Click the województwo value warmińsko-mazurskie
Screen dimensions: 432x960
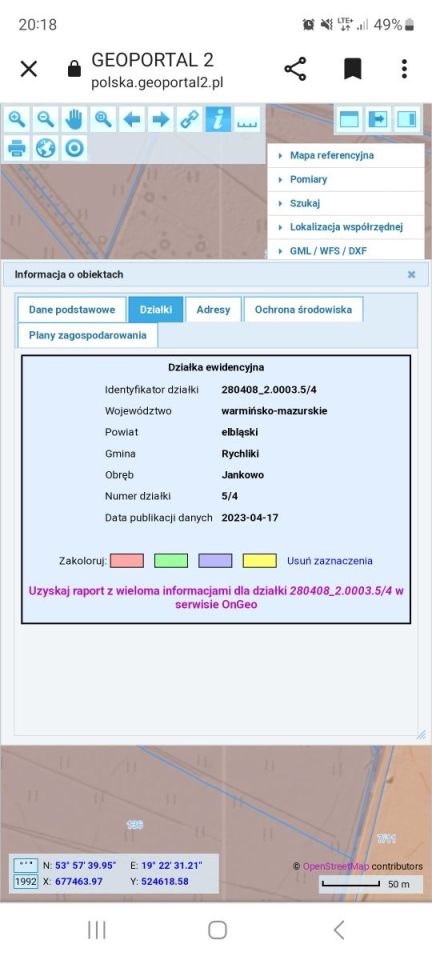coord(274,411)
